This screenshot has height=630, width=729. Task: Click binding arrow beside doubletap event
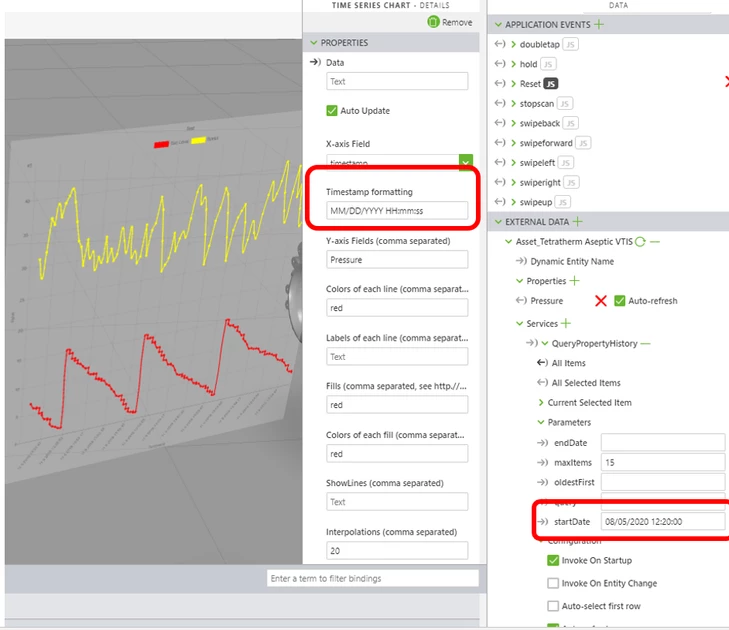click(500, 44)
